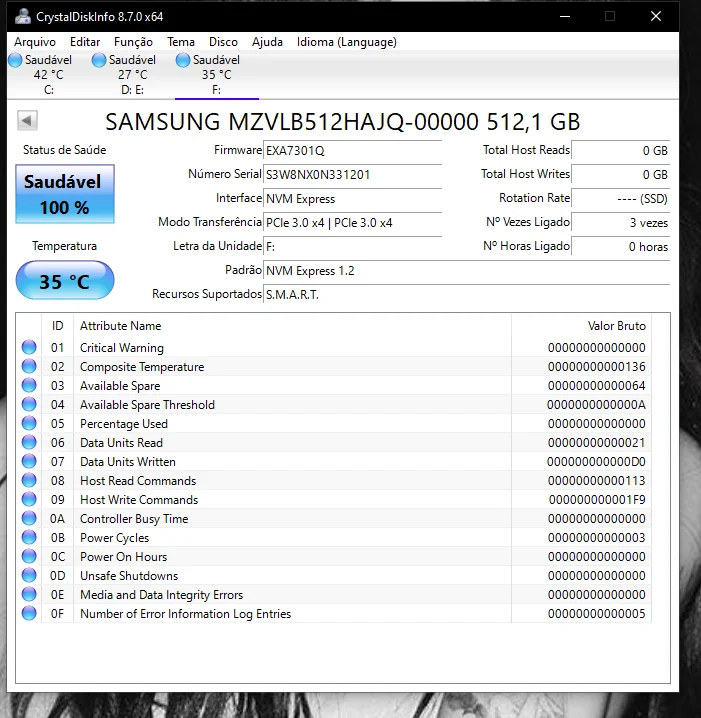Click the serial number field S3W8NX0N331201

point(353,174)
